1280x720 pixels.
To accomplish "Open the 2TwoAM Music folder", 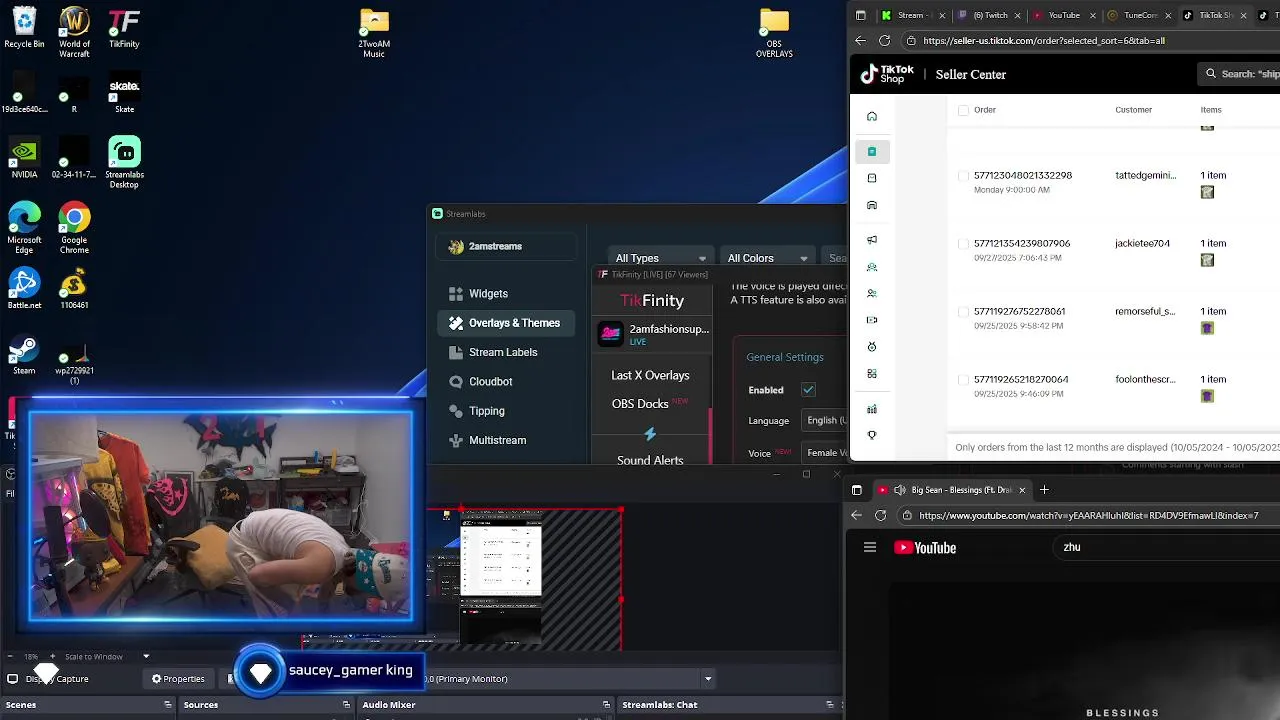I will point(374,32).
